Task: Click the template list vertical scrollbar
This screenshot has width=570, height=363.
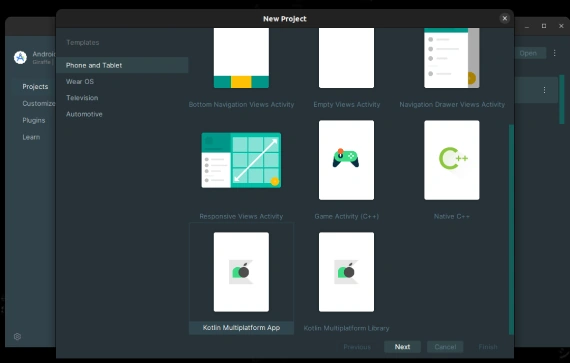Action: (x=511, y=229)
